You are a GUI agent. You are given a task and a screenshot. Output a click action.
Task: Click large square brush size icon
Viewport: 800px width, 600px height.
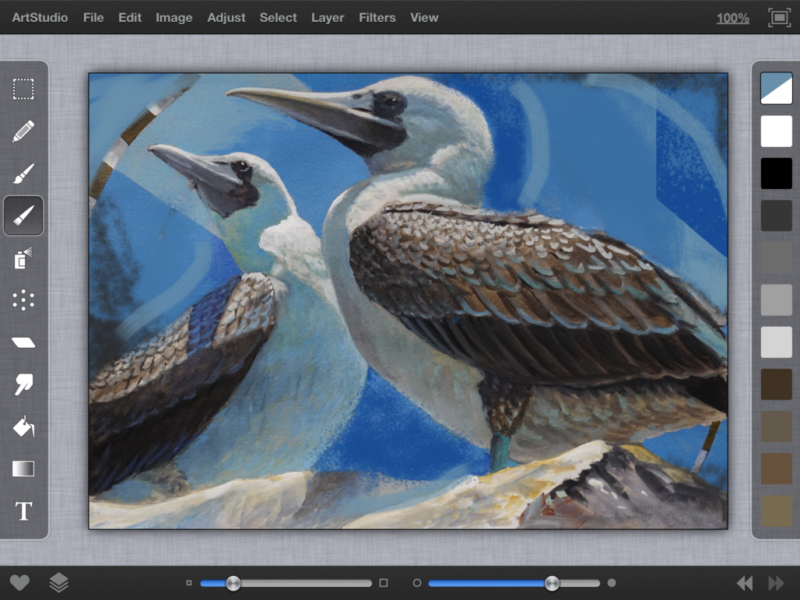[384, 583]
